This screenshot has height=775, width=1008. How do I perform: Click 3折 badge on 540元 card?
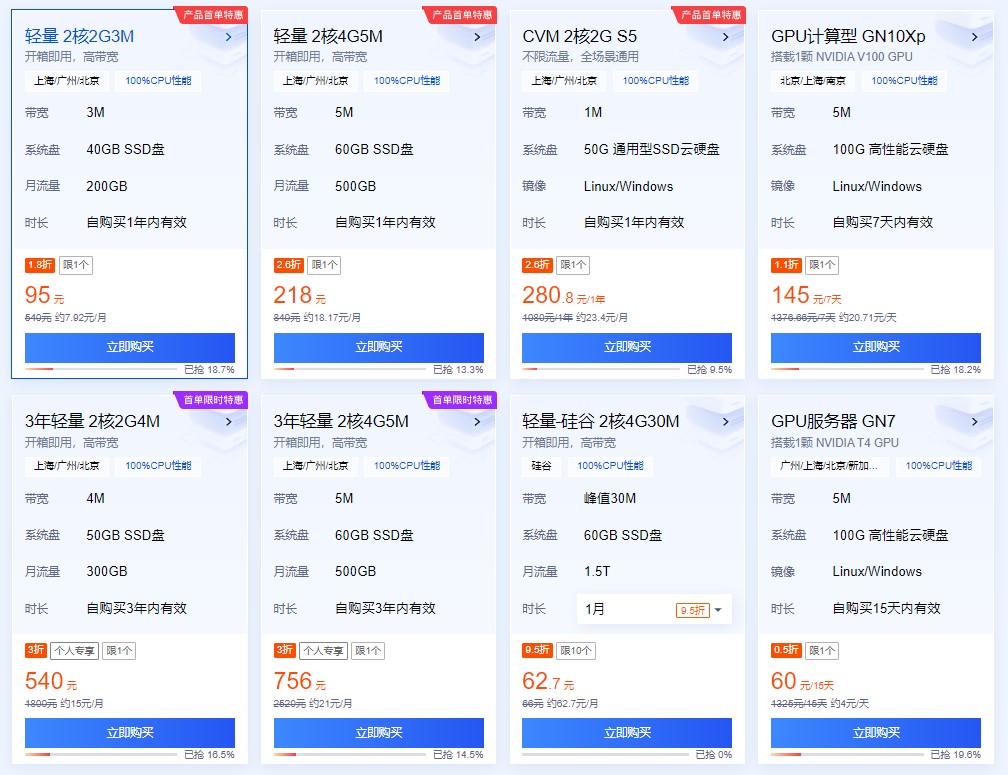pyautogui.click(x=35, y=650)
